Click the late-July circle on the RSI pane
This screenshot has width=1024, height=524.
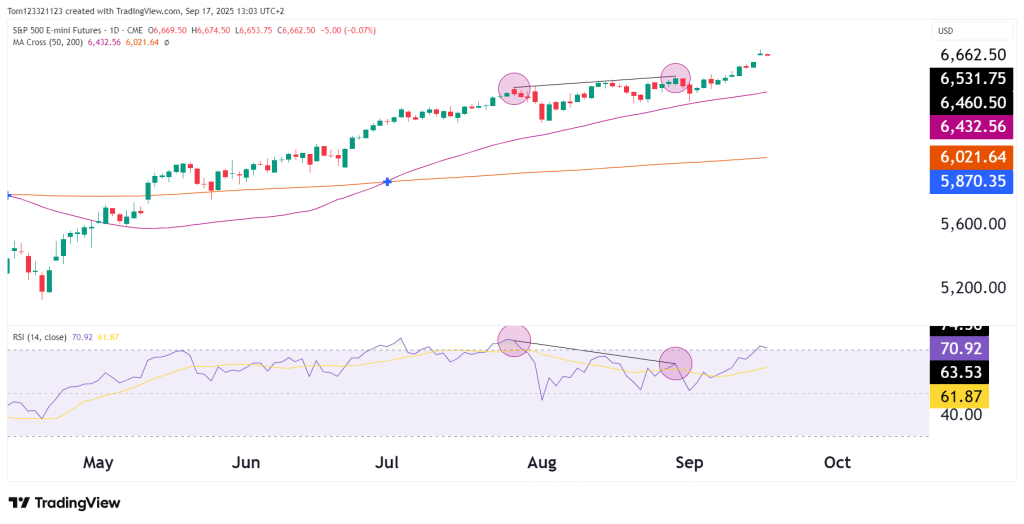[x=514, y=340]
